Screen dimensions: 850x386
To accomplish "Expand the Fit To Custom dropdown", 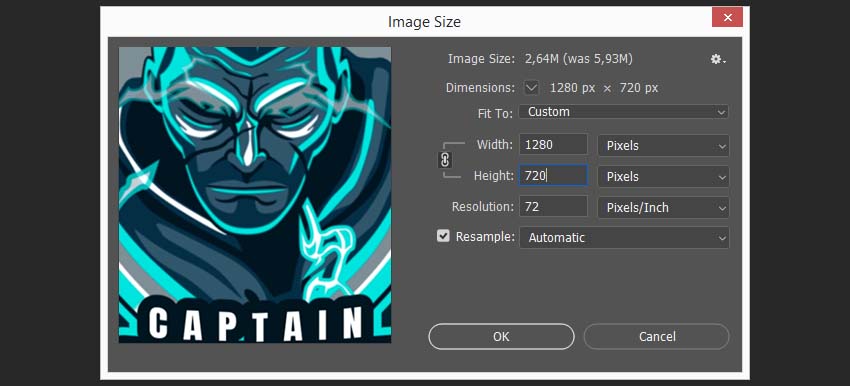I will pos(623,112).
